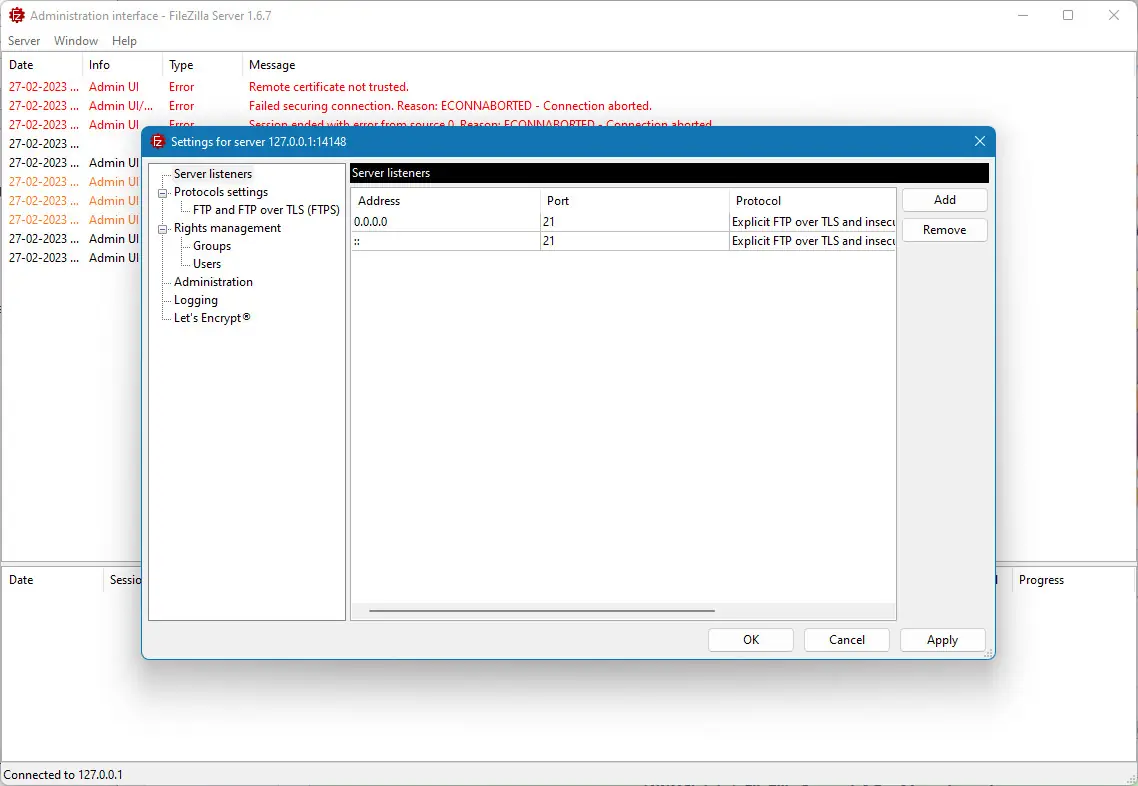Open the Users settings page
1138x786 pixels.
click(207, 264)
